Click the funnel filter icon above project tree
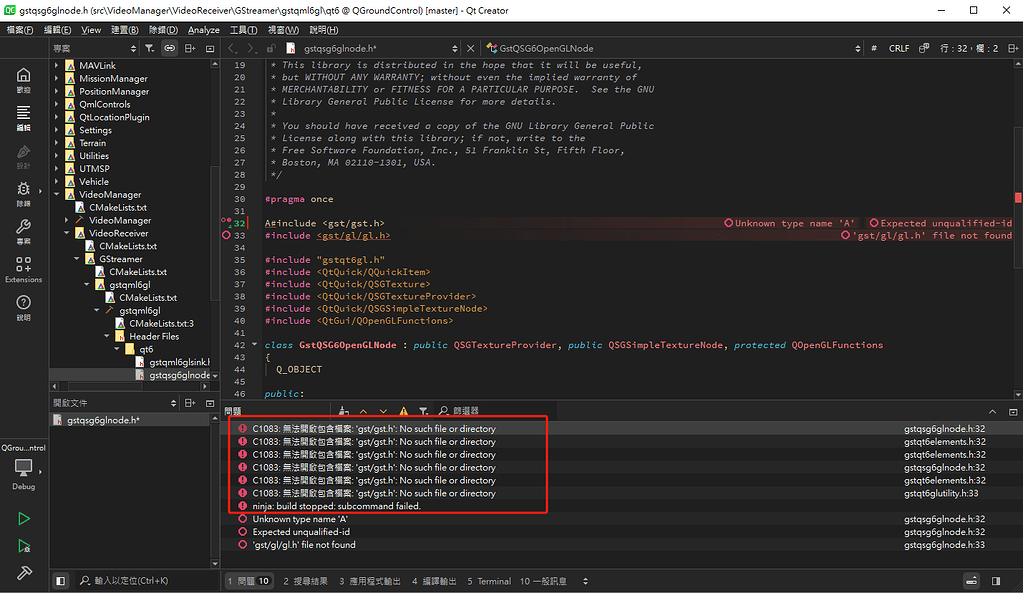The height and width of the screenshot is (593, 1023). (150, 48)
